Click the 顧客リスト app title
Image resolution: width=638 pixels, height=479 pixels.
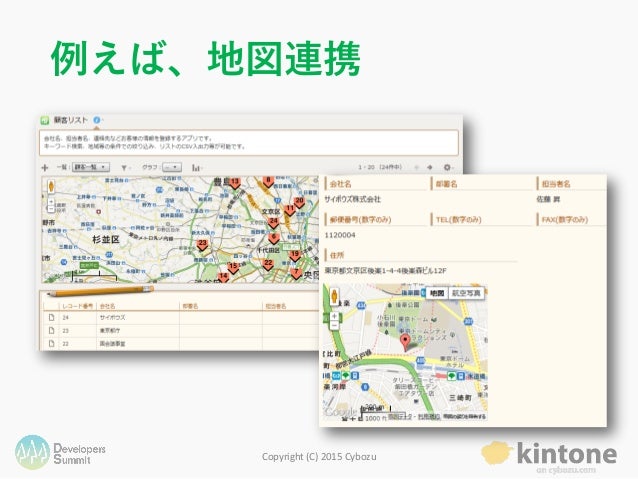(x=70, y=120)
